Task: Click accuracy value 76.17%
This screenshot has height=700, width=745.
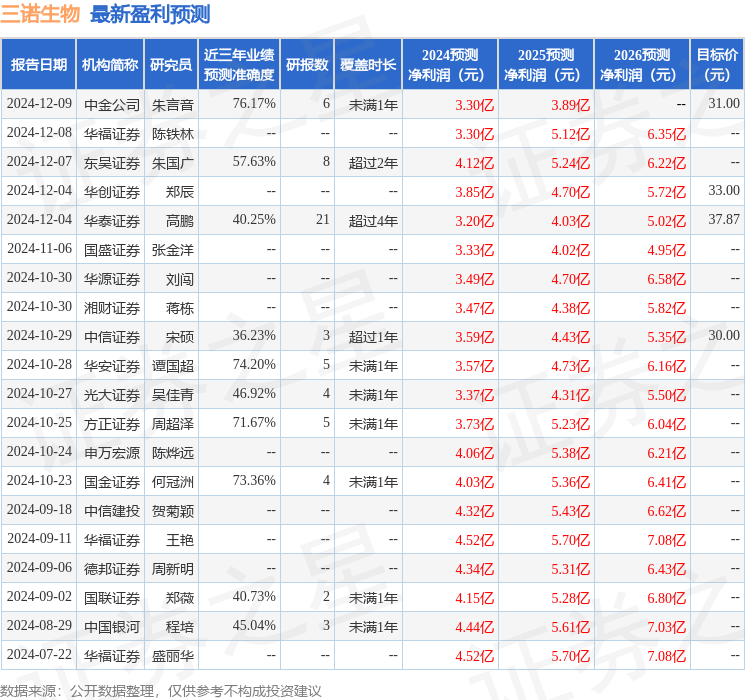Action: tap(254, 104)
